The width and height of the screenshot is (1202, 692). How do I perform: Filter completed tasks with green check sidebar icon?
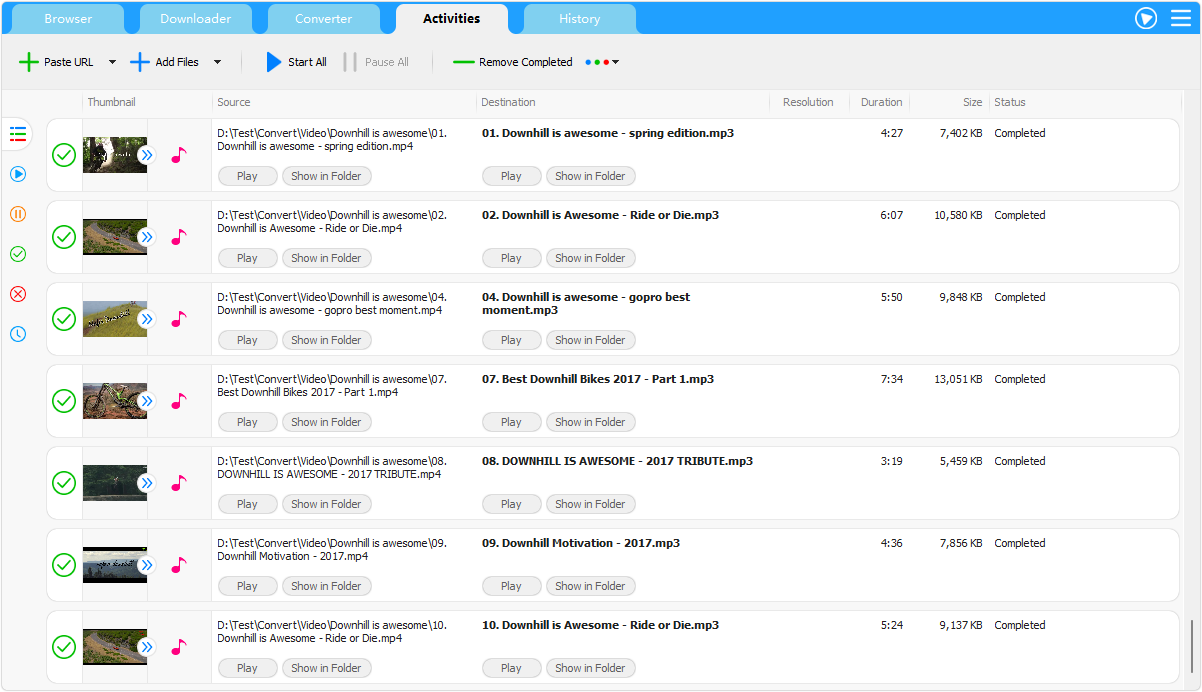[x=18, y=254]
